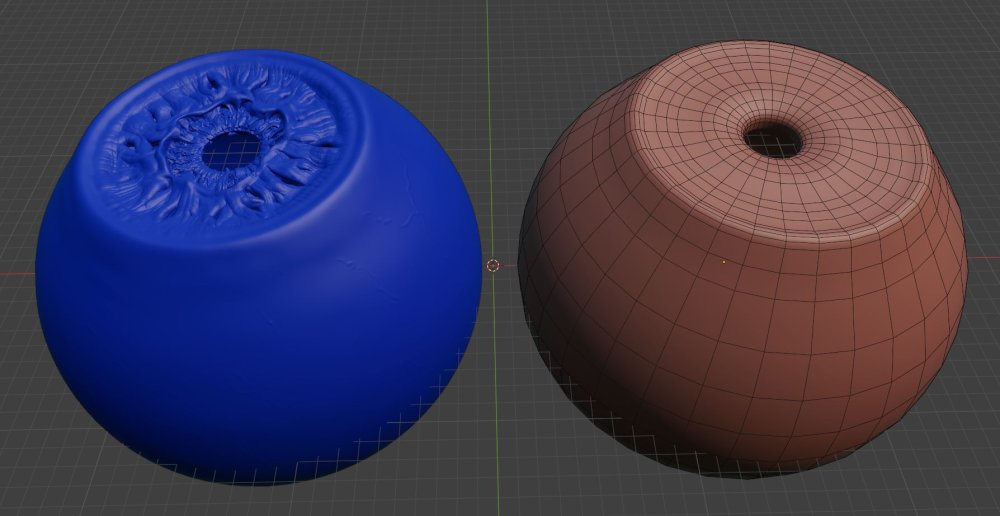
Task: Click the 3D cursor between the objects
Action: pos(492,265)
